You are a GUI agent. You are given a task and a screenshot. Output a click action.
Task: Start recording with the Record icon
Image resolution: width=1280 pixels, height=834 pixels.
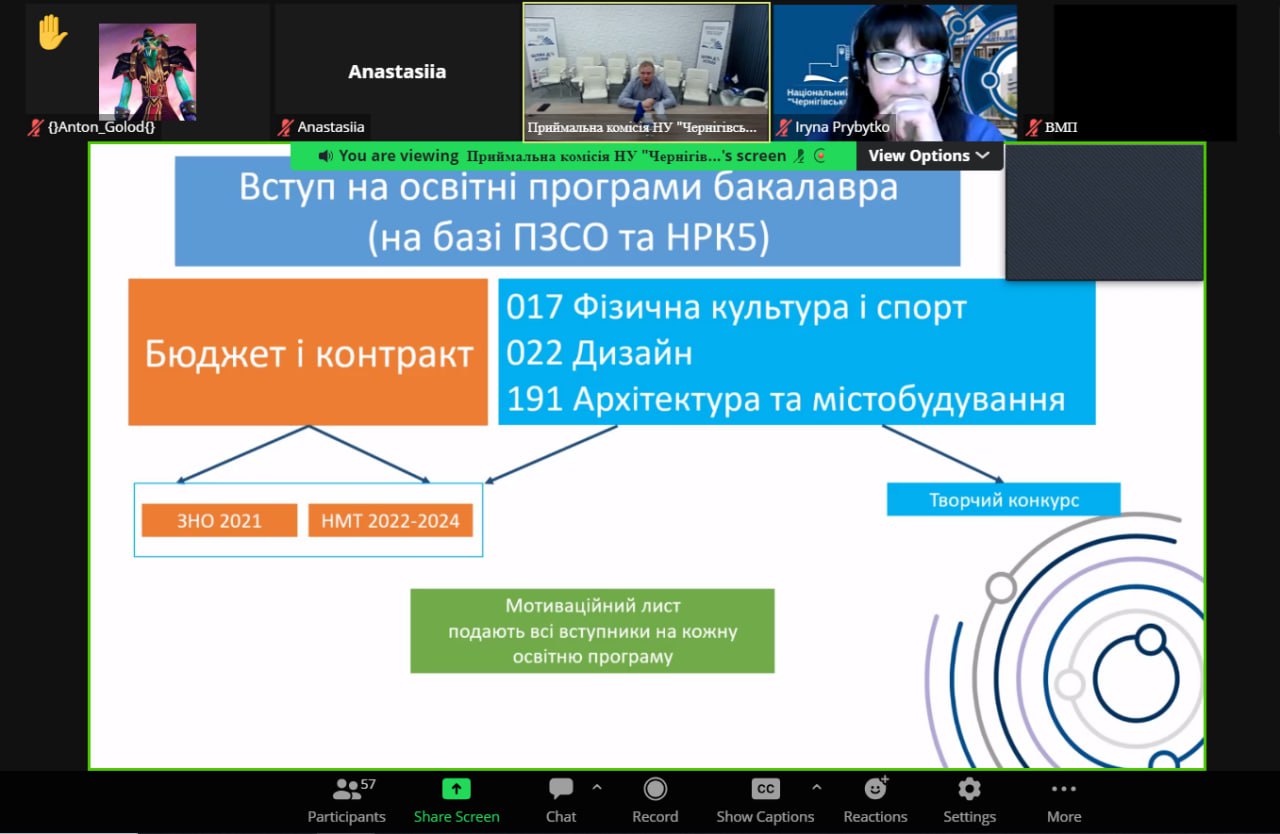pos(655,789)
